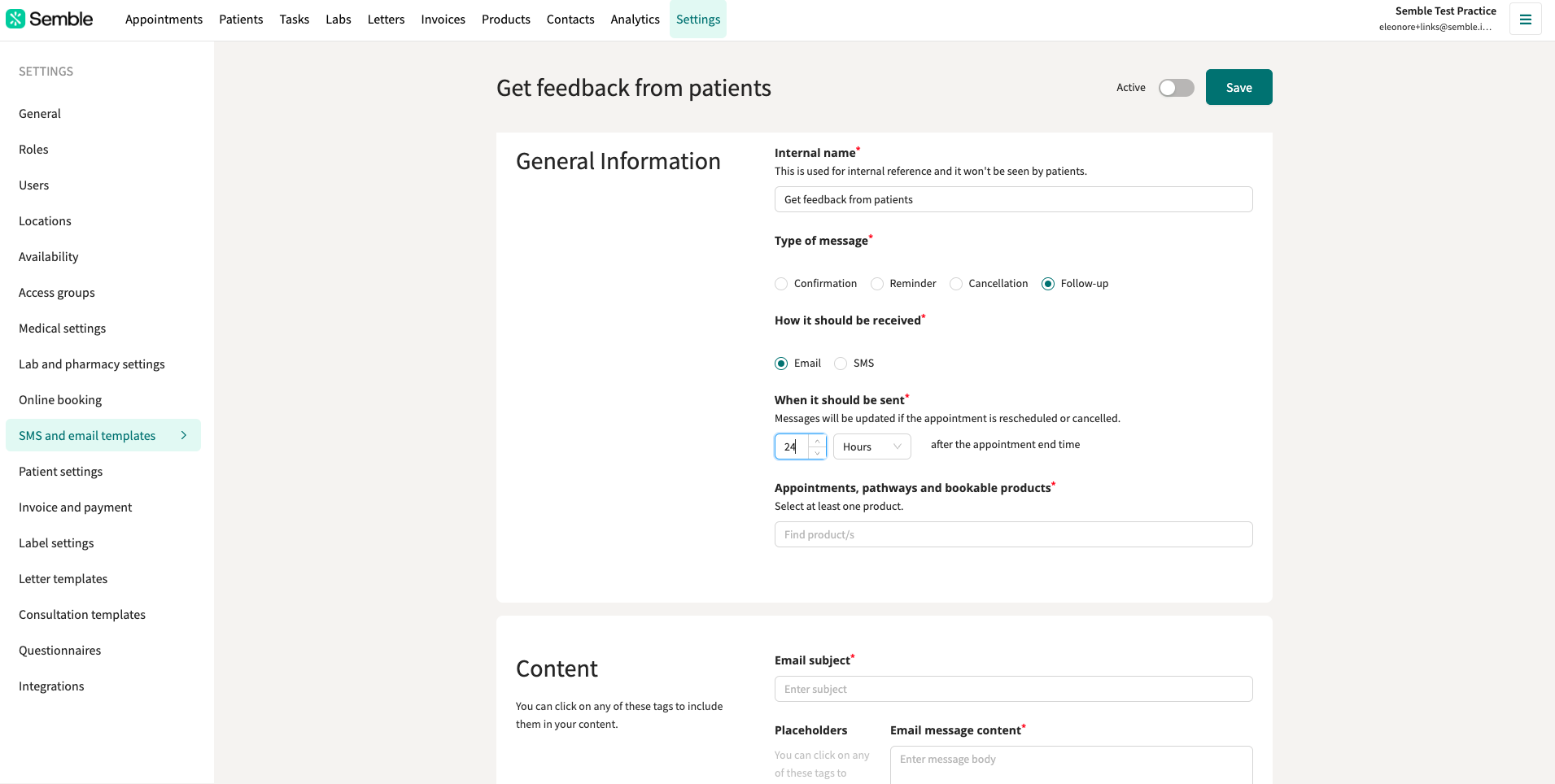Navigate to Labs

click(339, 20)
